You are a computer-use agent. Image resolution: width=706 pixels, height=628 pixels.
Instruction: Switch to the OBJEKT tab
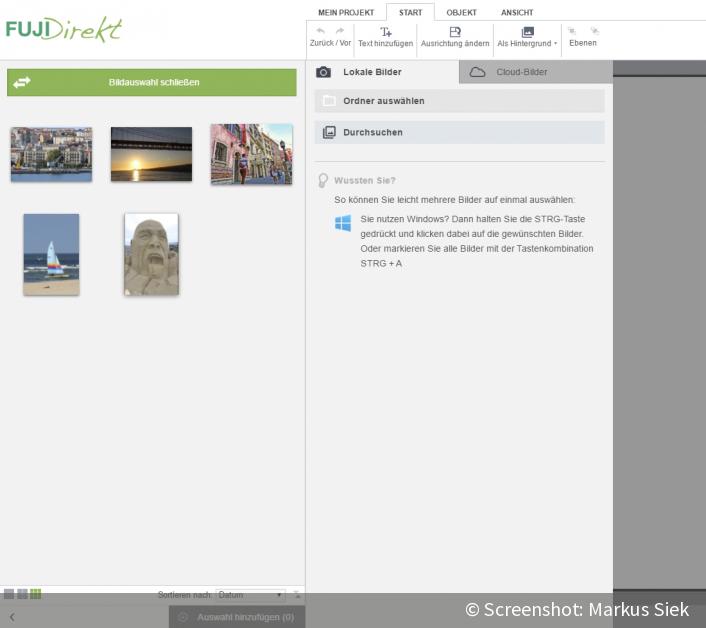point(462,13)
